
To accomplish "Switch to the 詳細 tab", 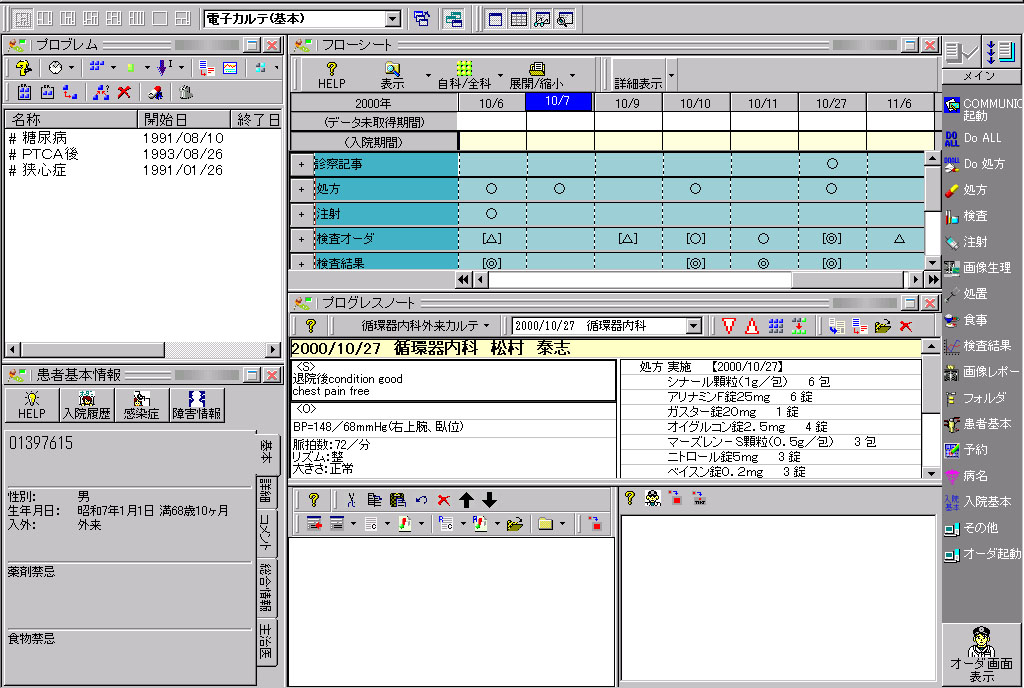I will 266,490.
